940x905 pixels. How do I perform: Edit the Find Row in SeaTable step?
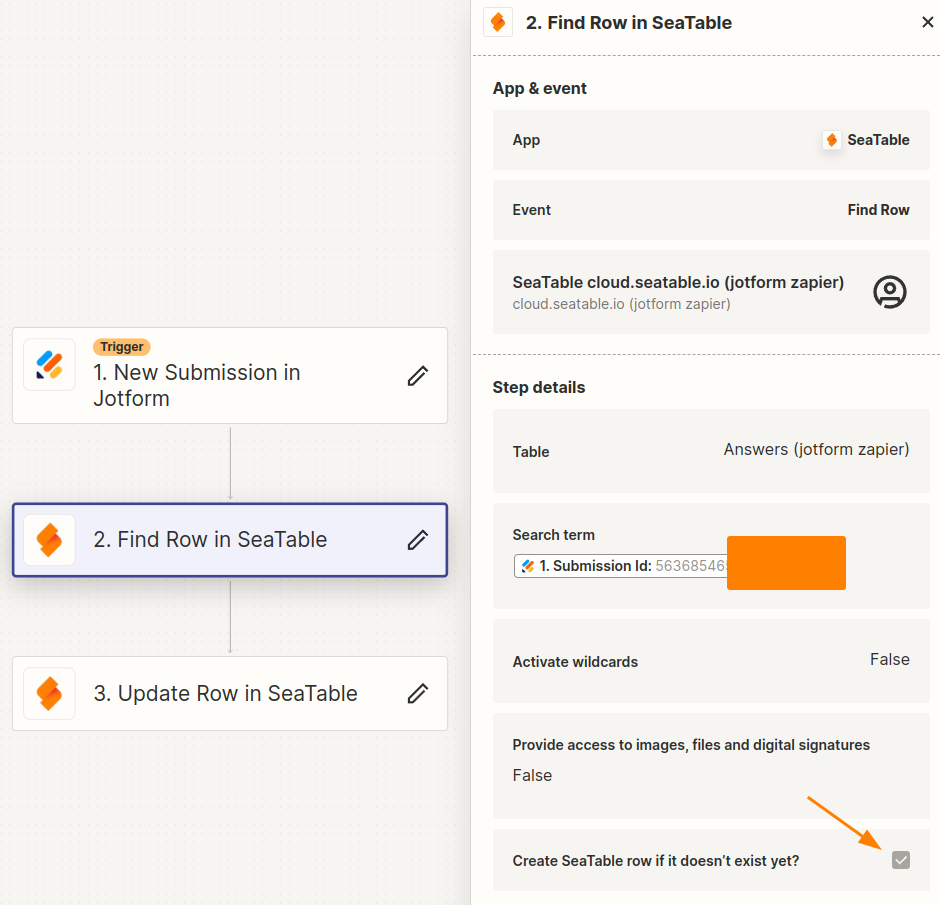(x=418, y=539)
